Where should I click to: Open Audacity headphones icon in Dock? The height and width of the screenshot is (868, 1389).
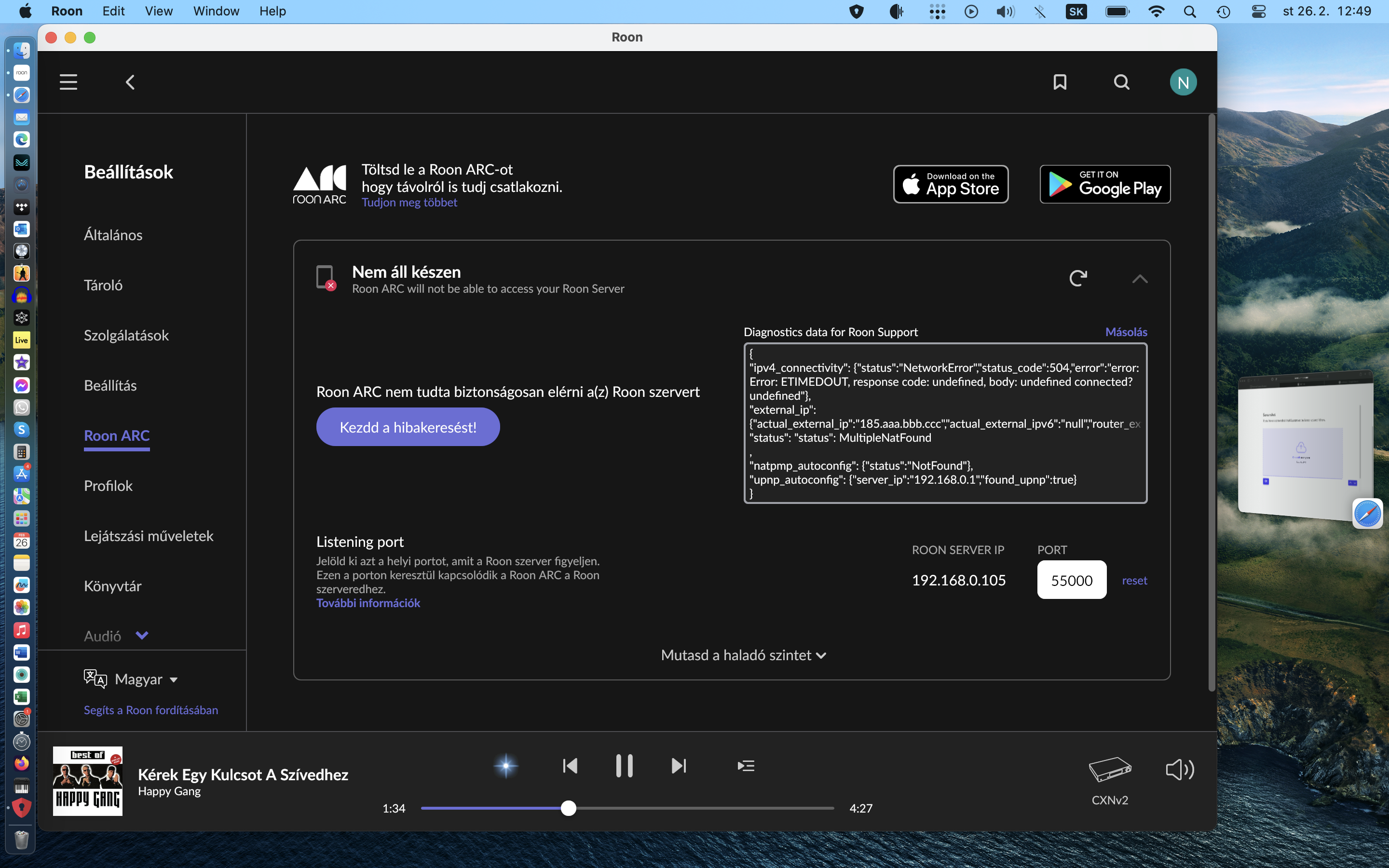click(x=21, y=296)
